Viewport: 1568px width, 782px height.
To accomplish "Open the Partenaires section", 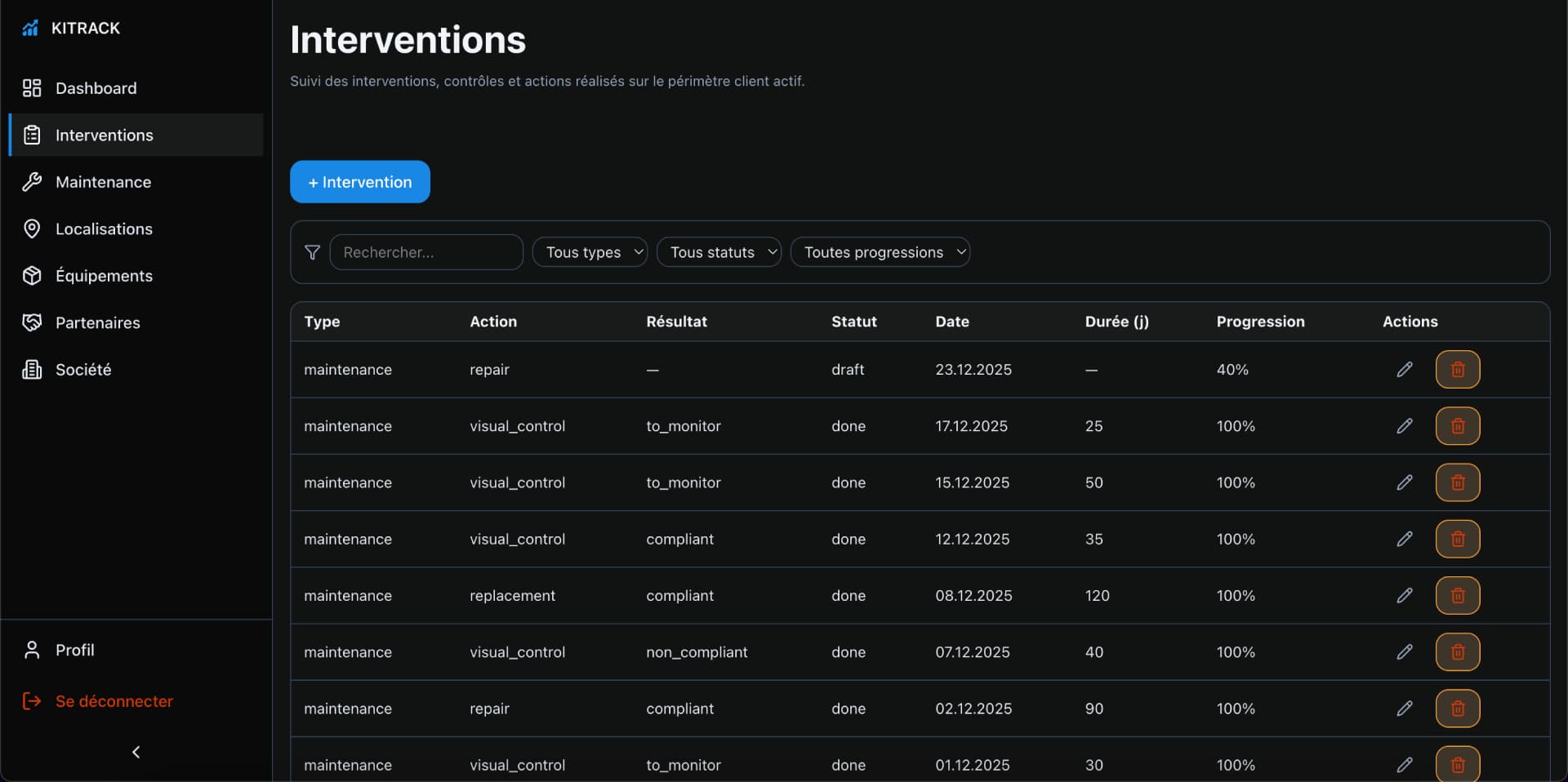I will (x=97, y=322).
